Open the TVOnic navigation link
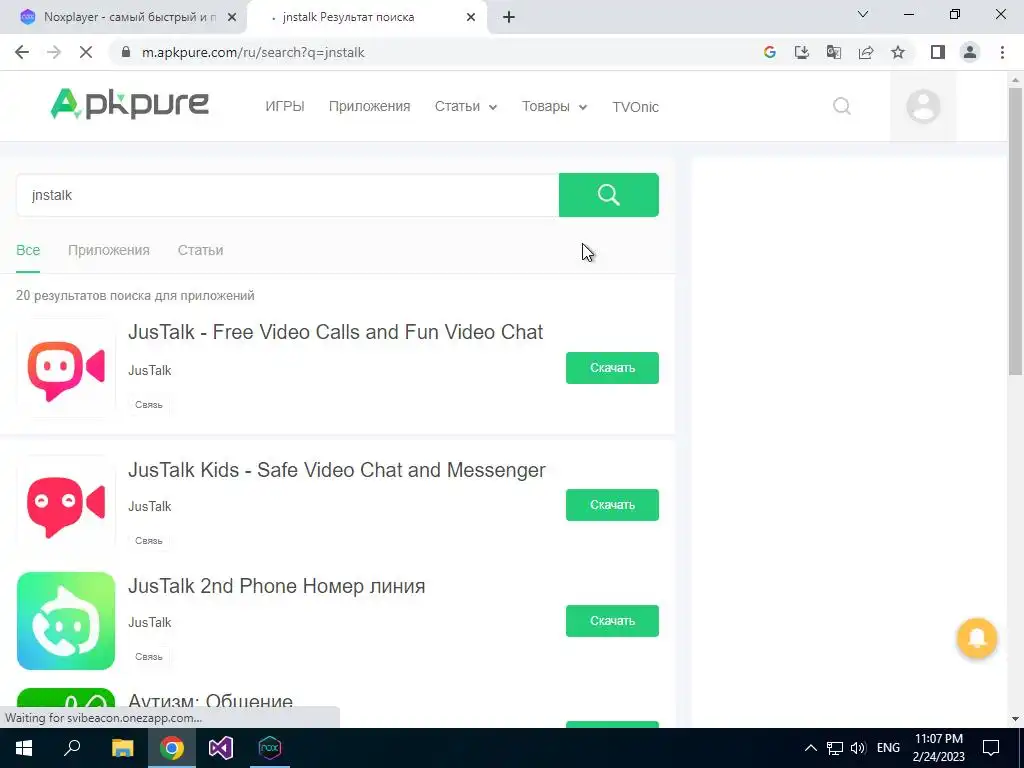1024x768 pixels. click(635, 106)
